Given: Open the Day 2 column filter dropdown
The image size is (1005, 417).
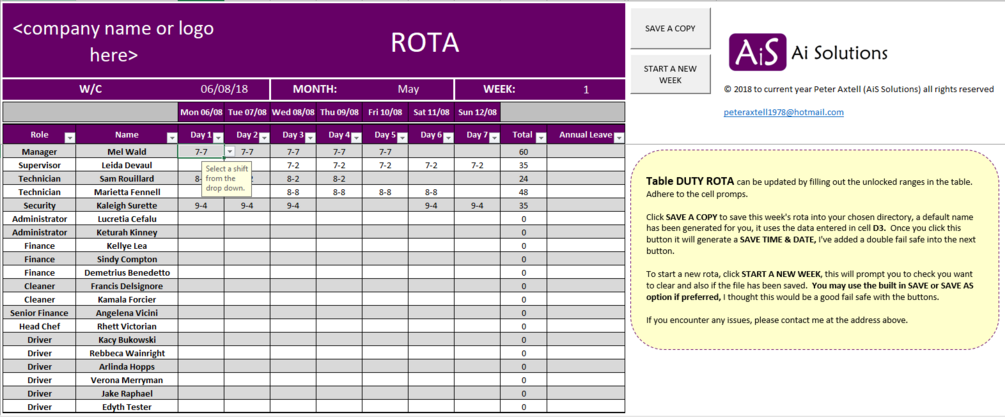Looking at the screenshot, I should point(264,138).
